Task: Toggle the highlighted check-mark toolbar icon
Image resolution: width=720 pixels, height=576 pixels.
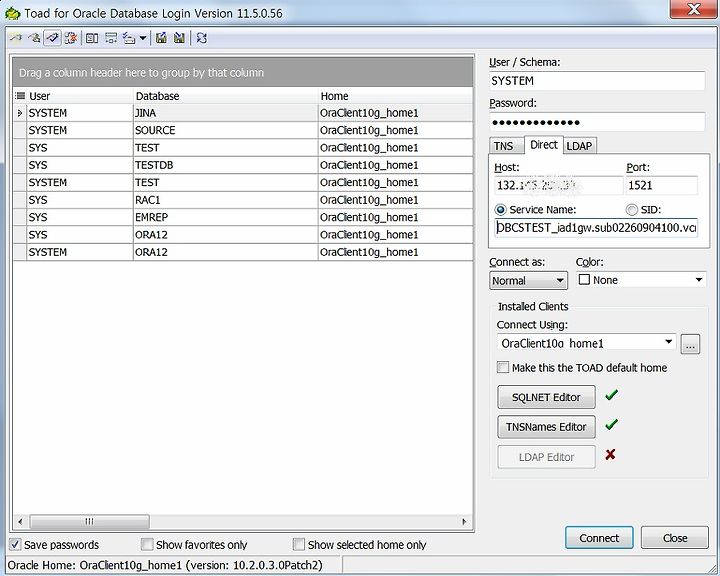Action: coord(52,38)
